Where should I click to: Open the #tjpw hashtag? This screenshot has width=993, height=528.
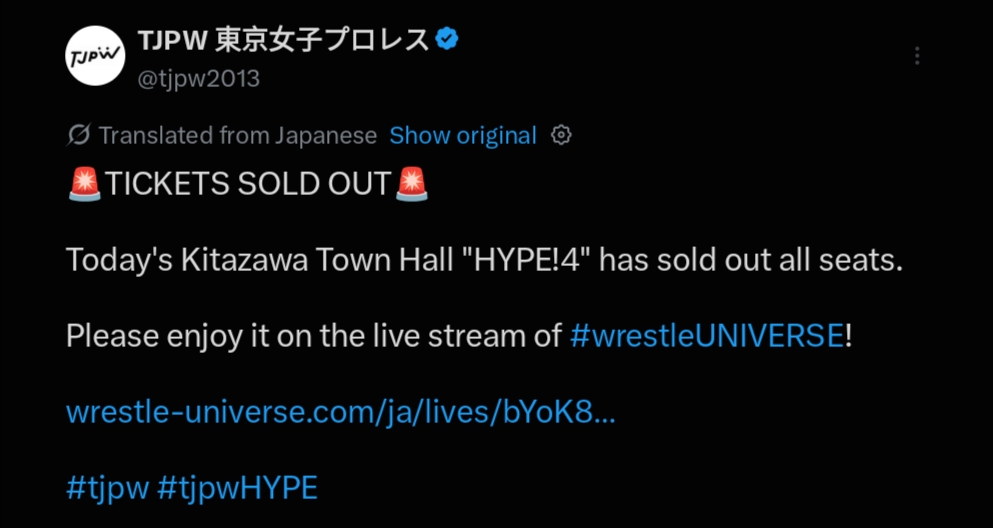pos(107,489)
